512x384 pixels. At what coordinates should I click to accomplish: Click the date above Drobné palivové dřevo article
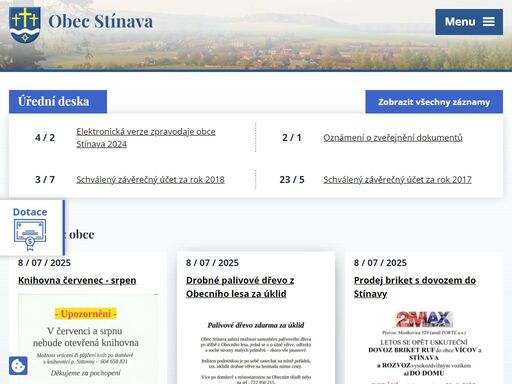point(212,263)
